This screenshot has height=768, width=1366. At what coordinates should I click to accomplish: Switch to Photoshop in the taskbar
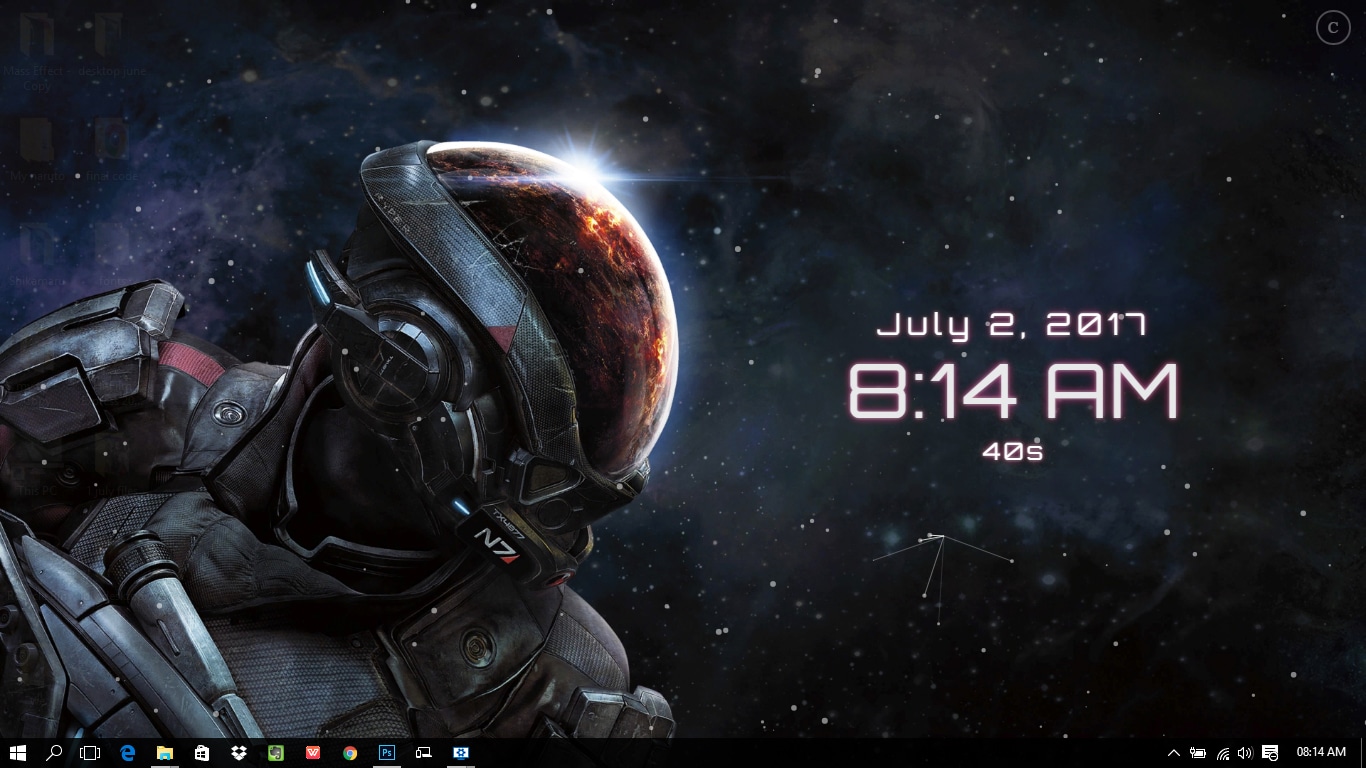coord(387,753)
